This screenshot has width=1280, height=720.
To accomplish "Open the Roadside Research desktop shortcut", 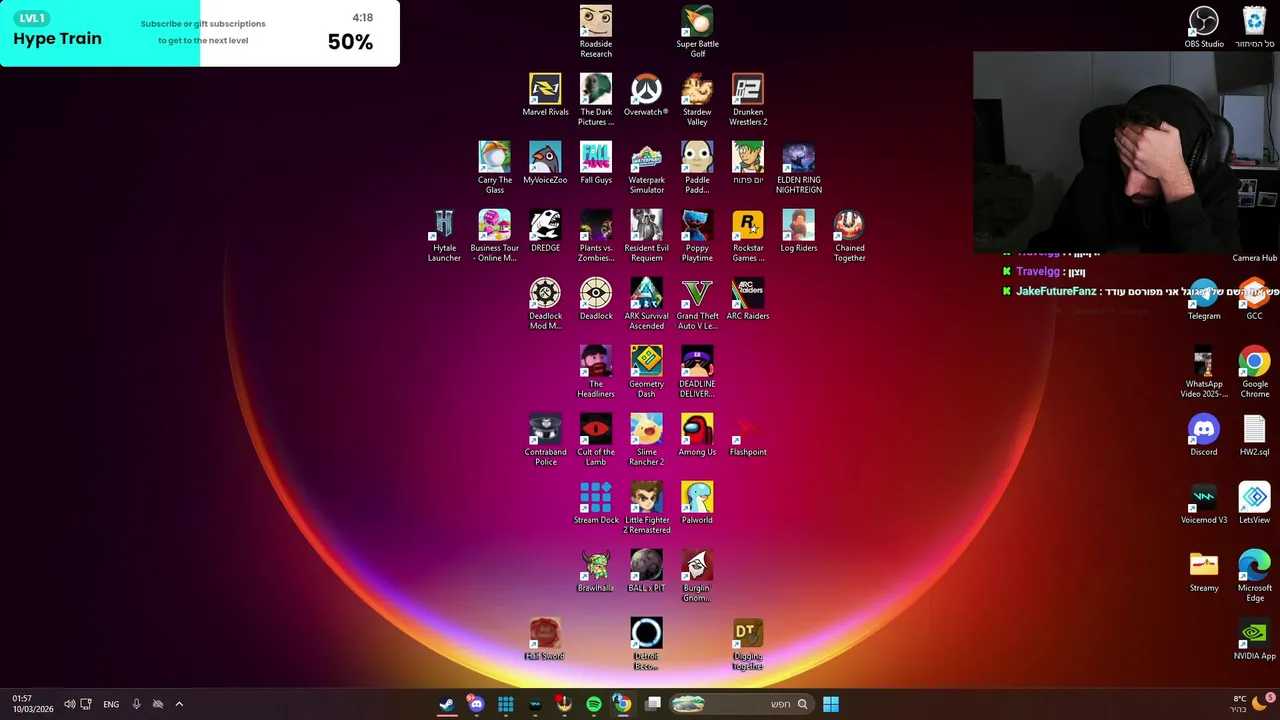I will point(596,31).
